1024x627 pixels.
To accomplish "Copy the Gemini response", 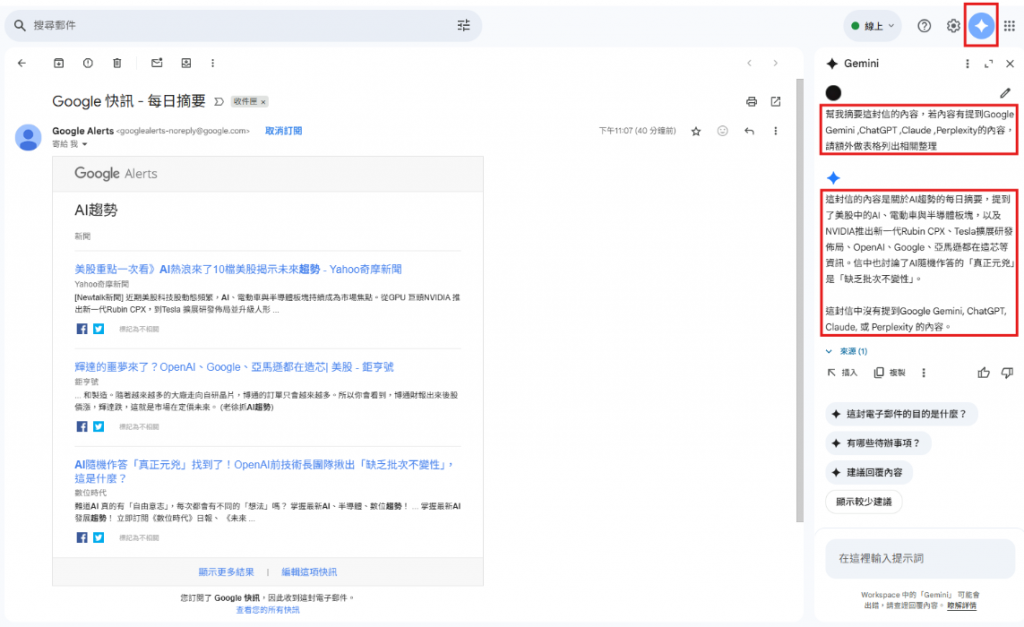I will click(889, 372).
